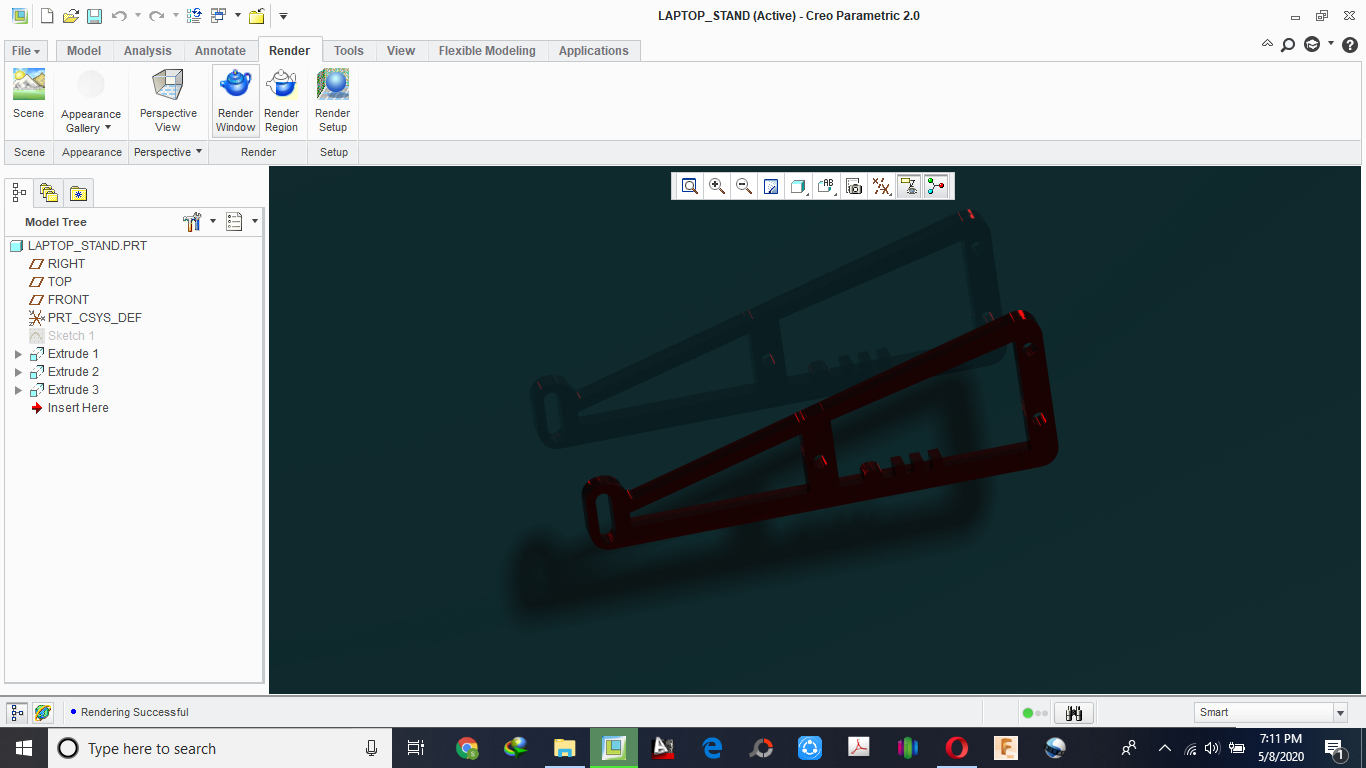The height and width of the screenshot is (768, 1366).
Task: Select the Model Tree navigator tab
Action: [x=20, y=193]
